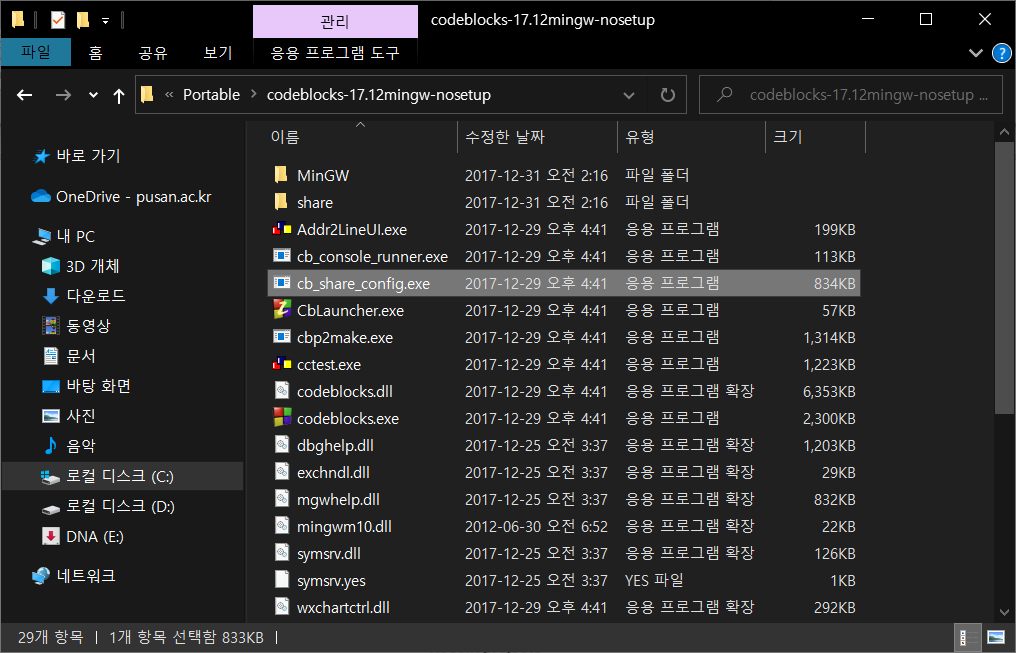Click Portable in the address breadcrumb
The width and height of the screenshot is (1016, 653).
211,95
